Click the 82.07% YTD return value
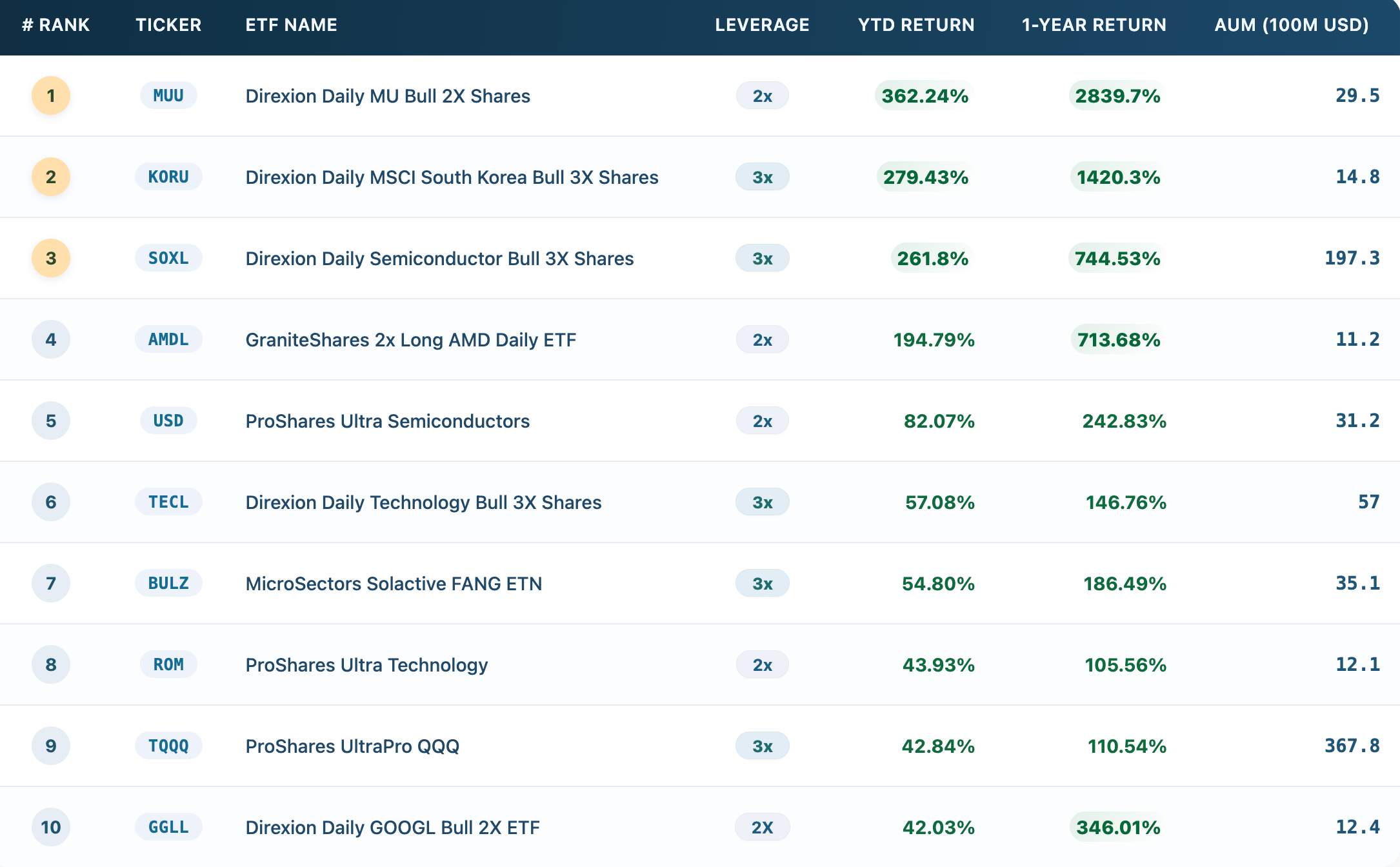1400x867 pixels. pyautogui.click(x=939, y=421)
